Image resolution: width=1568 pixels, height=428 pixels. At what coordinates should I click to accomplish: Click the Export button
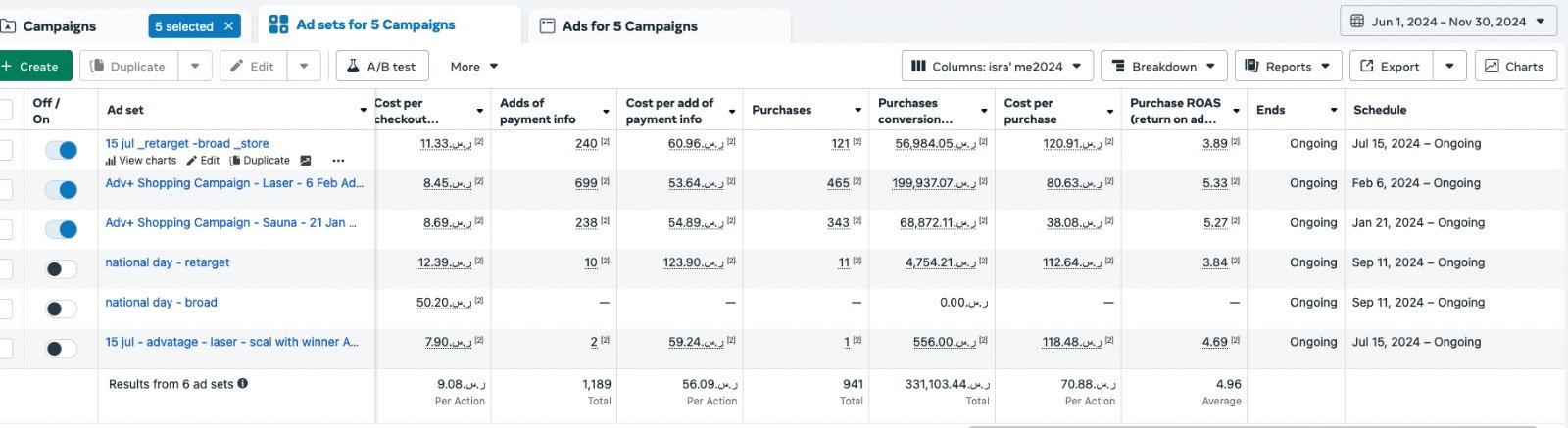(x=1389, y=67)
